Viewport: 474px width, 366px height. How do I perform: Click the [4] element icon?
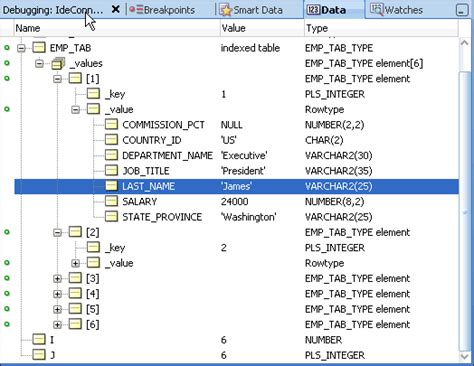point(75,293)
